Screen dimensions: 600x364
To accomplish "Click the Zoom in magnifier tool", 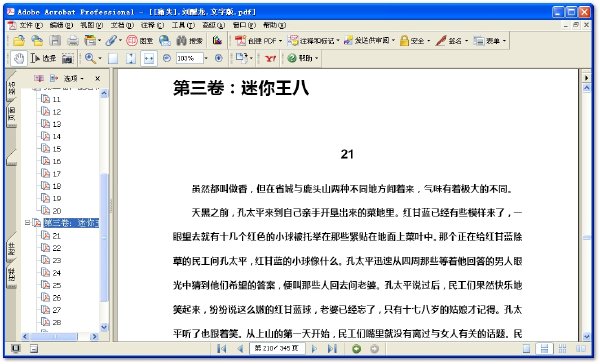I will point(90,58).
